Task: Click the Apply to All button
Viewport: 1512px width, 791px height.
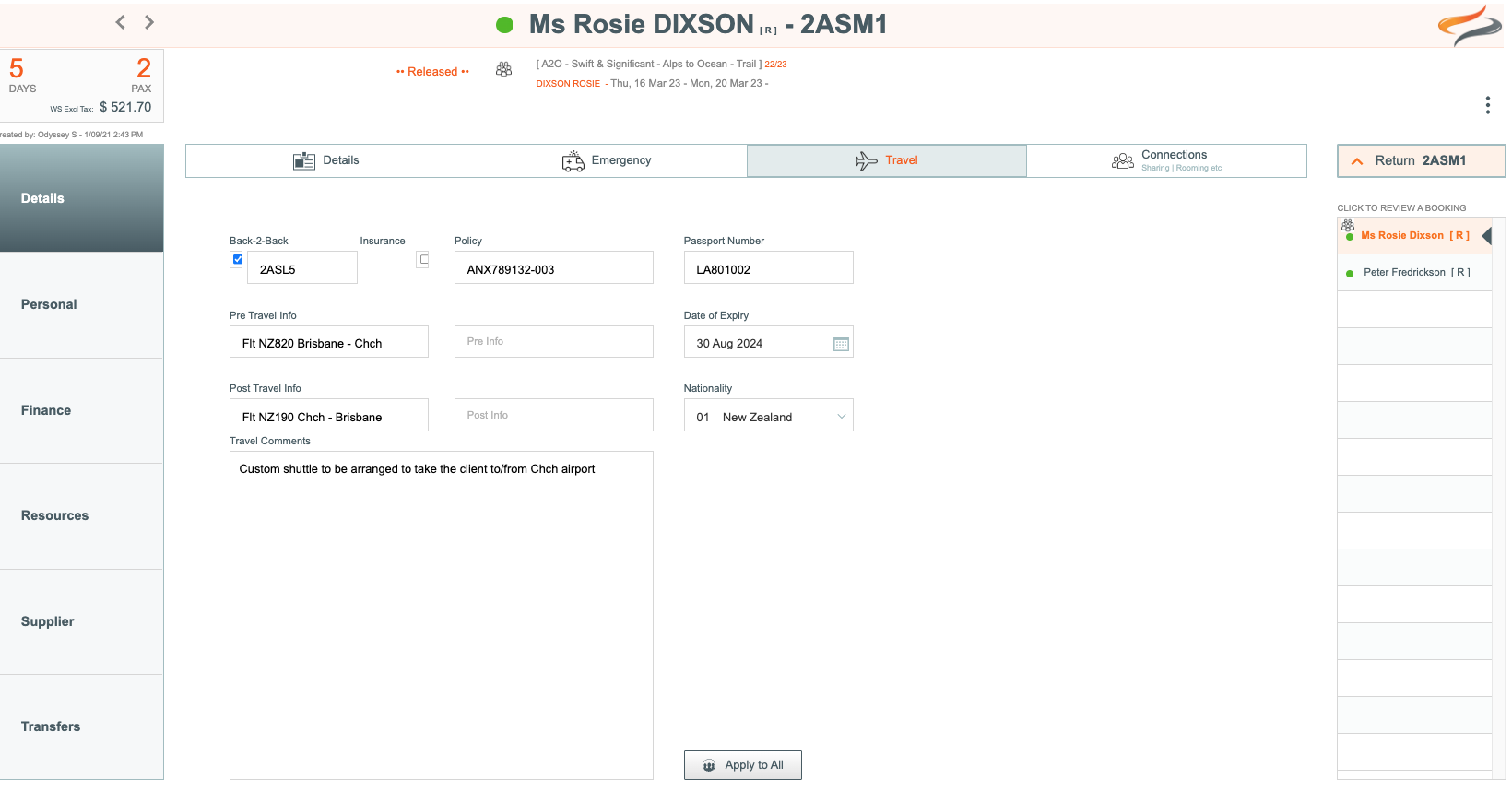Action: (742, 765)
